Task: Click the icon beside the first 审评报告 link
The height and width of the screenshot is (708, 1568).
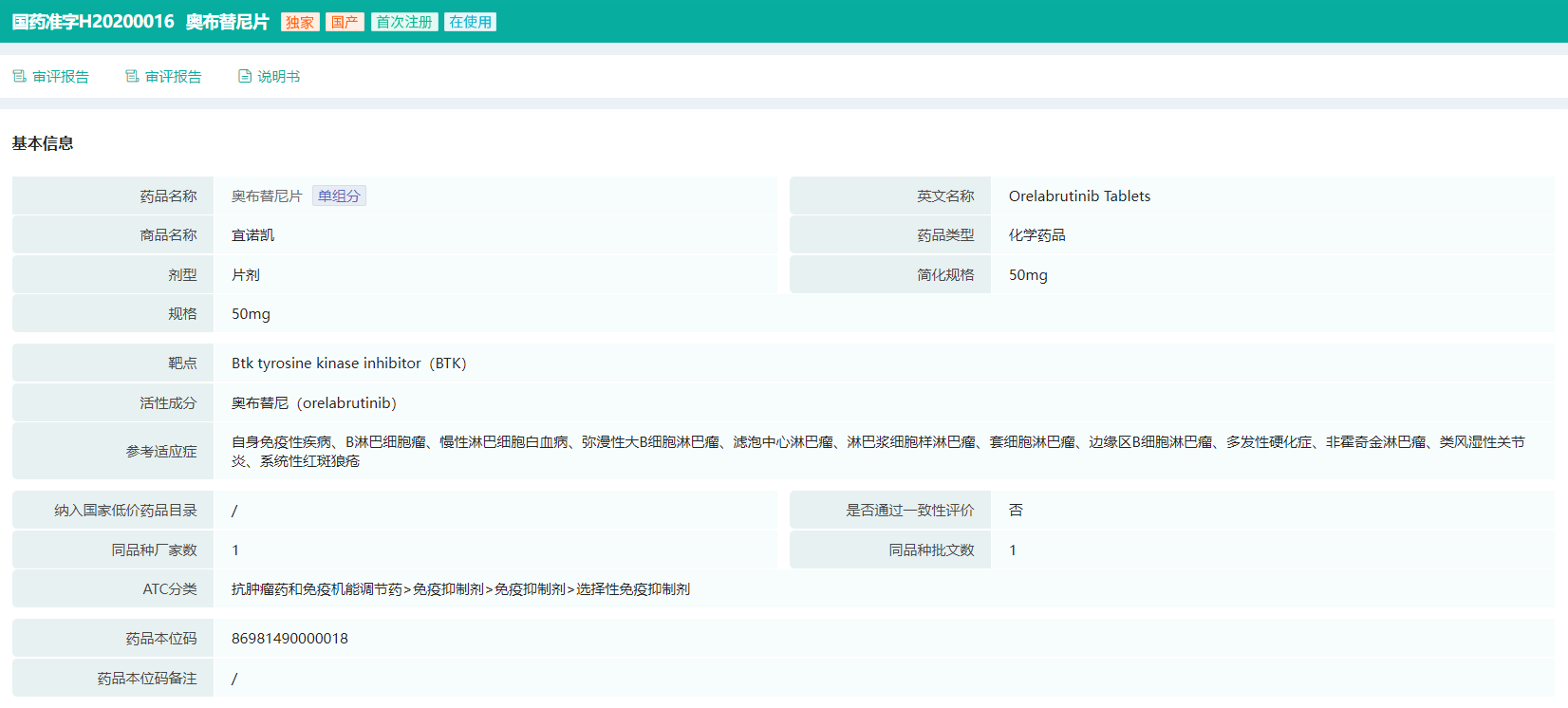Action: (x=19, y=76)
